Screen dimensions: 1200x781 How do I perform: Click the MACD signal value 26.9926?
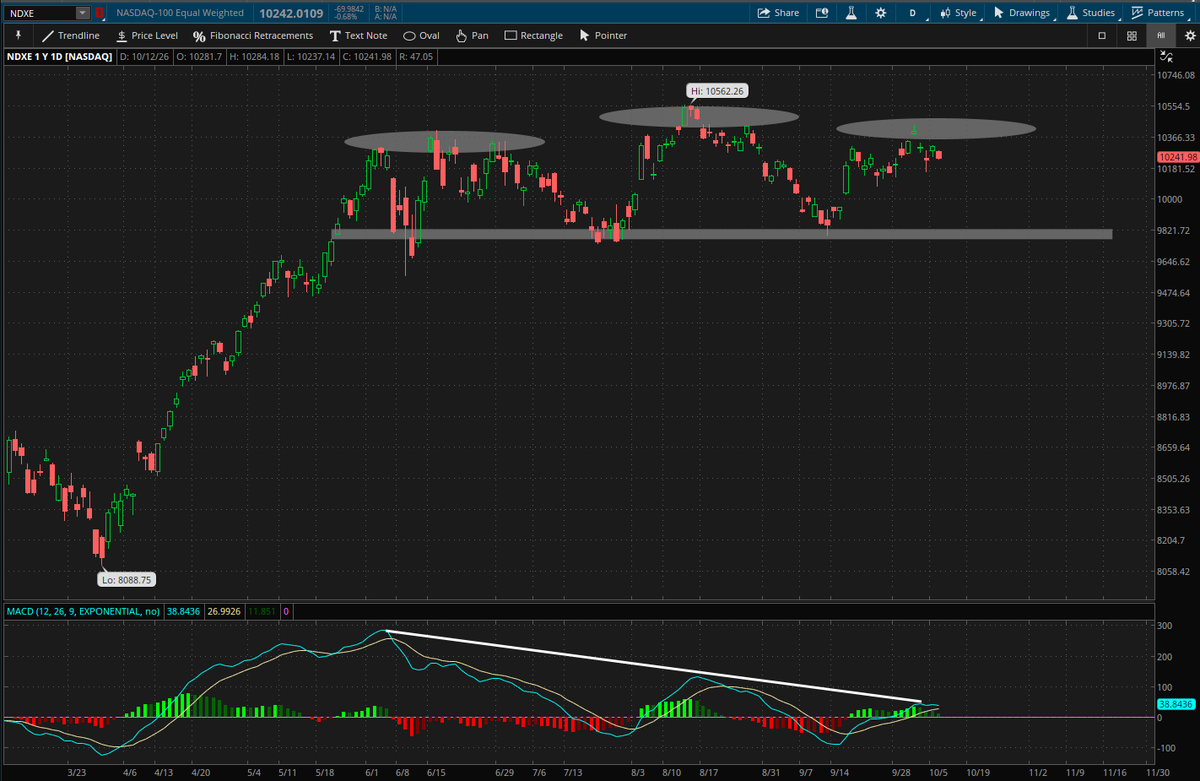(224, 610)
